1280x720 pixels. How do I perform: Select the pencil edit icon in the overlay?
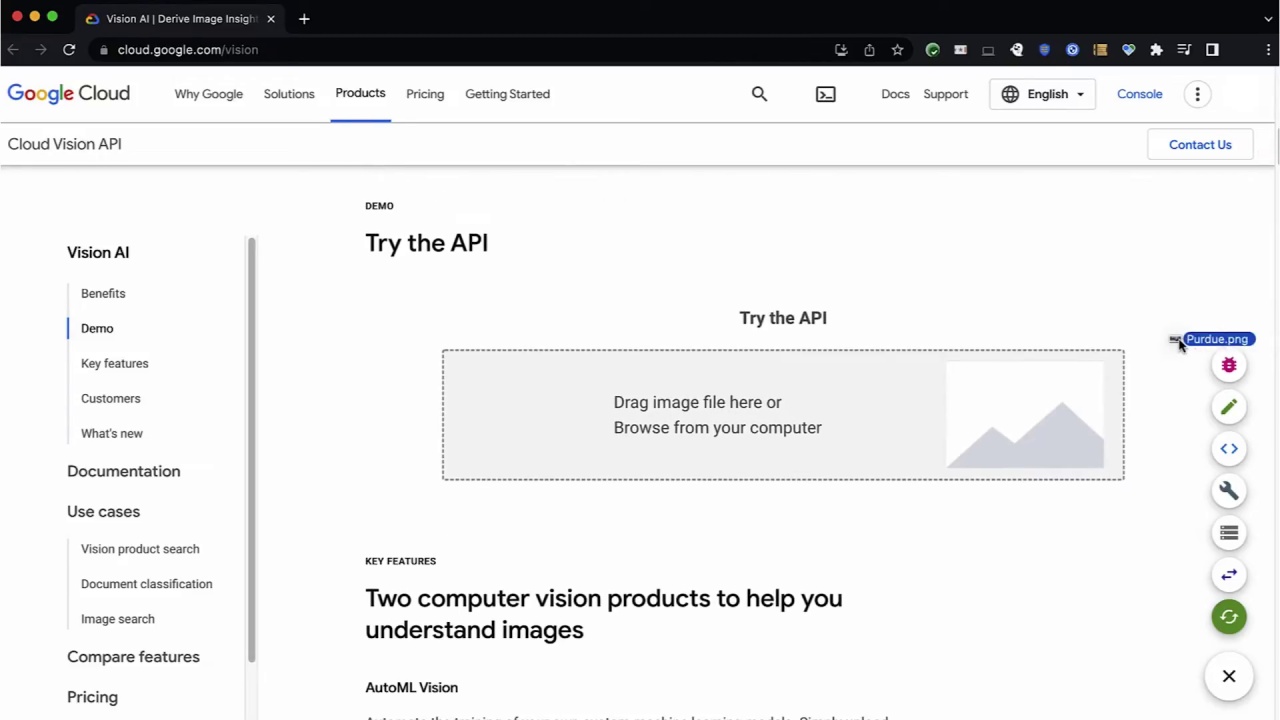pos(1229,407)
